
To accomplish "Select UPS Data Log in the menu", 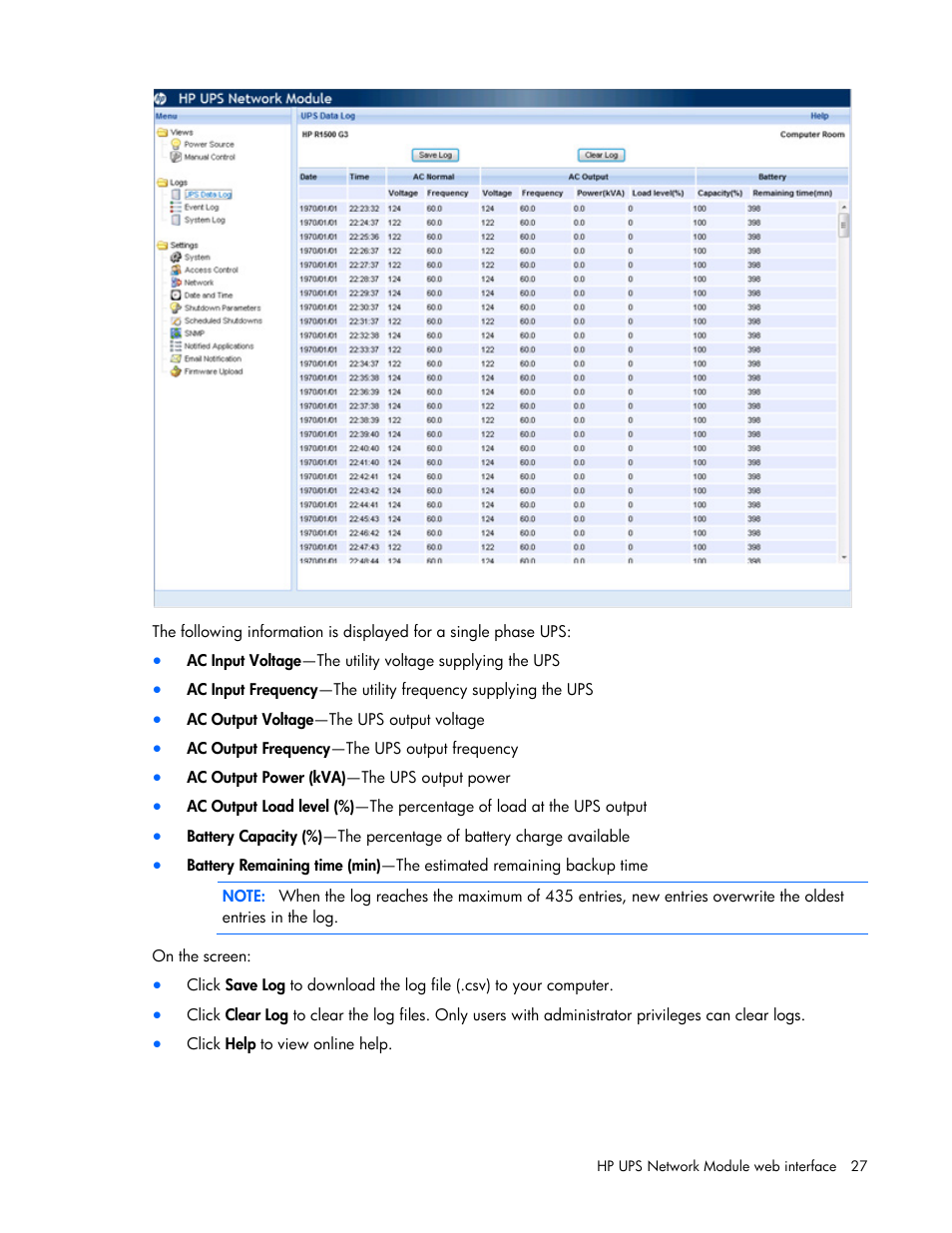I will click(x=208, y=195).
